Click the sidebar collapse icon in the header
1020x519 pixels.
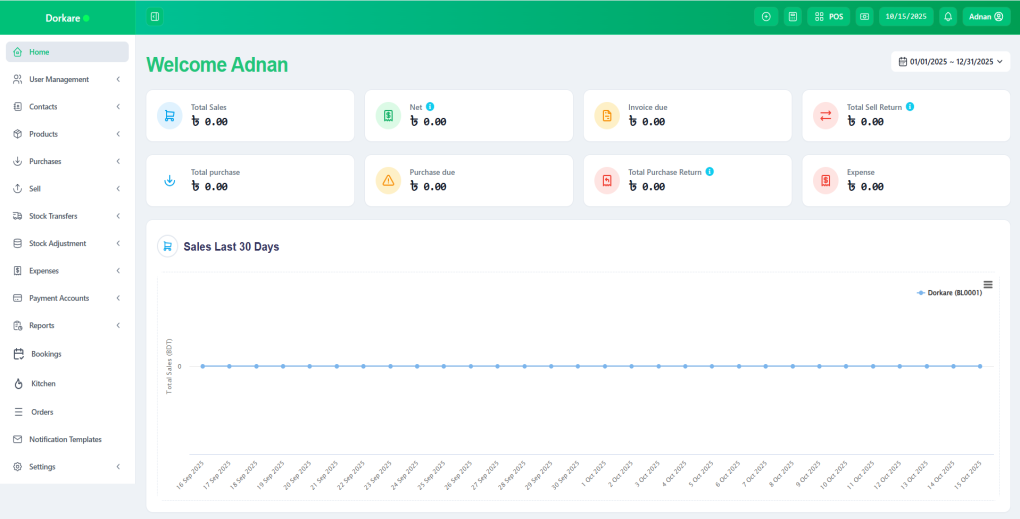coord(154,17)
